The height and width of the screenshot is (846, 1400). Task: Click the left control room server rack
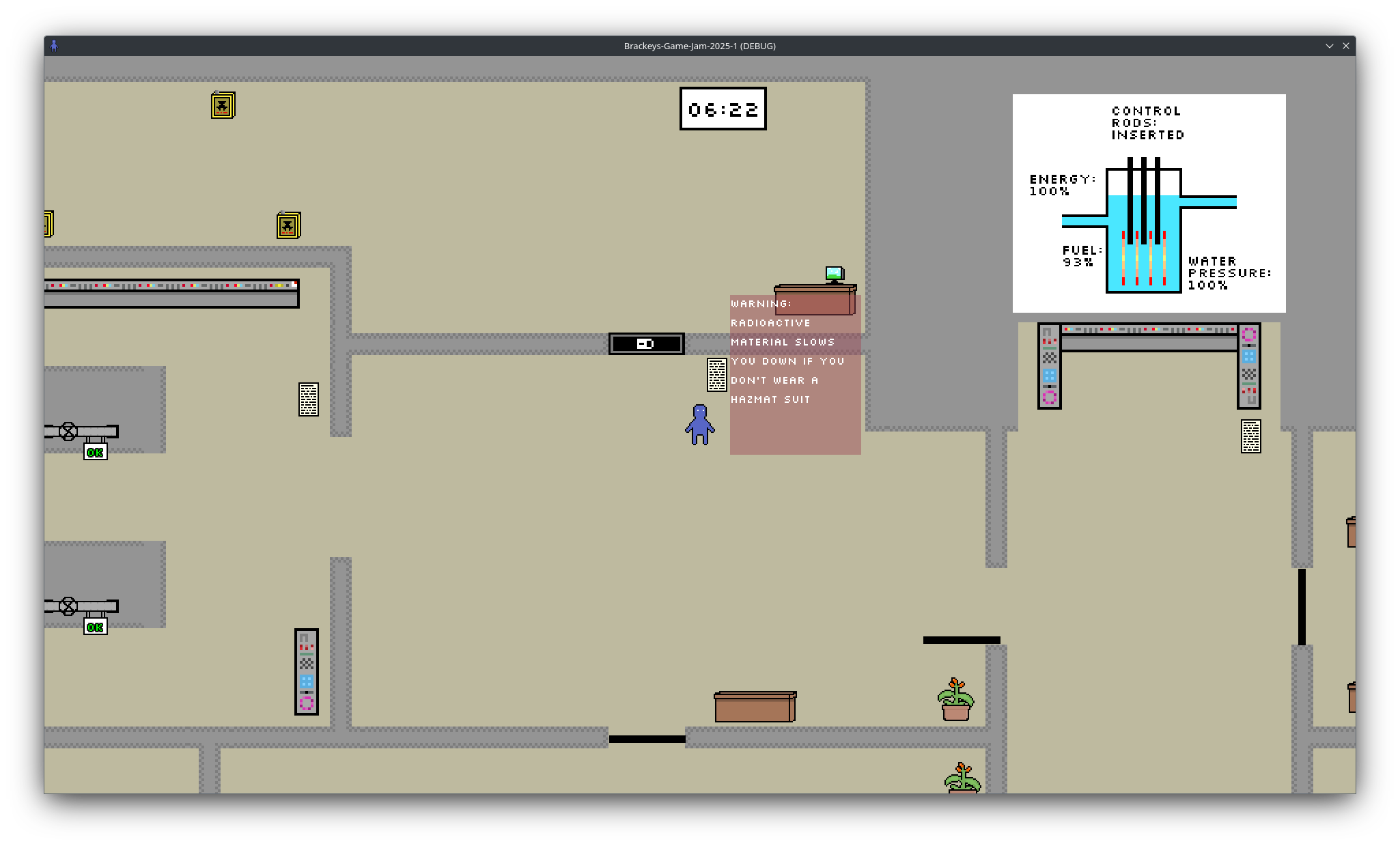pos(1050,366)
